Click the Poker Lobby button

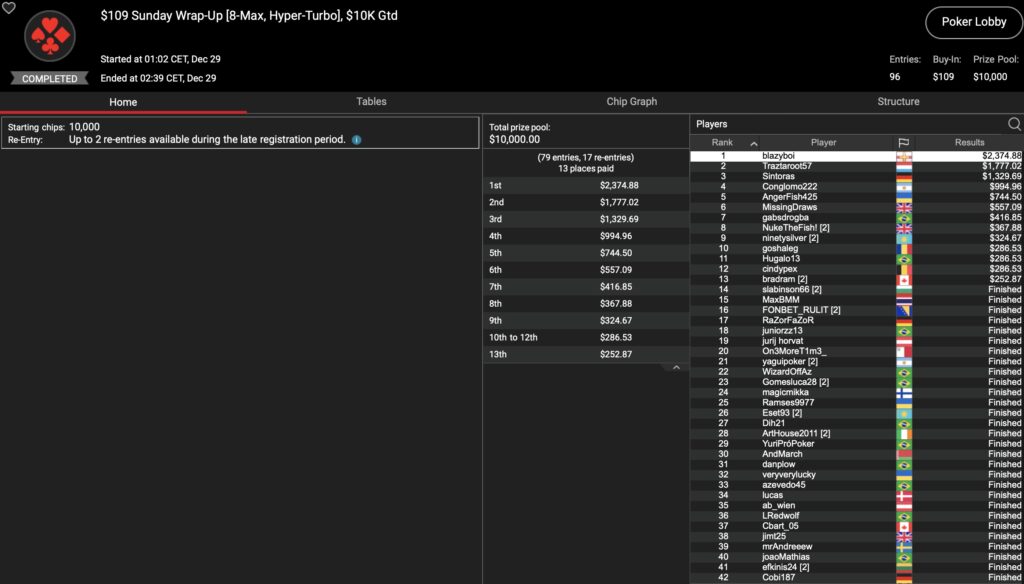pyautogui.click(x=971, y=22)
